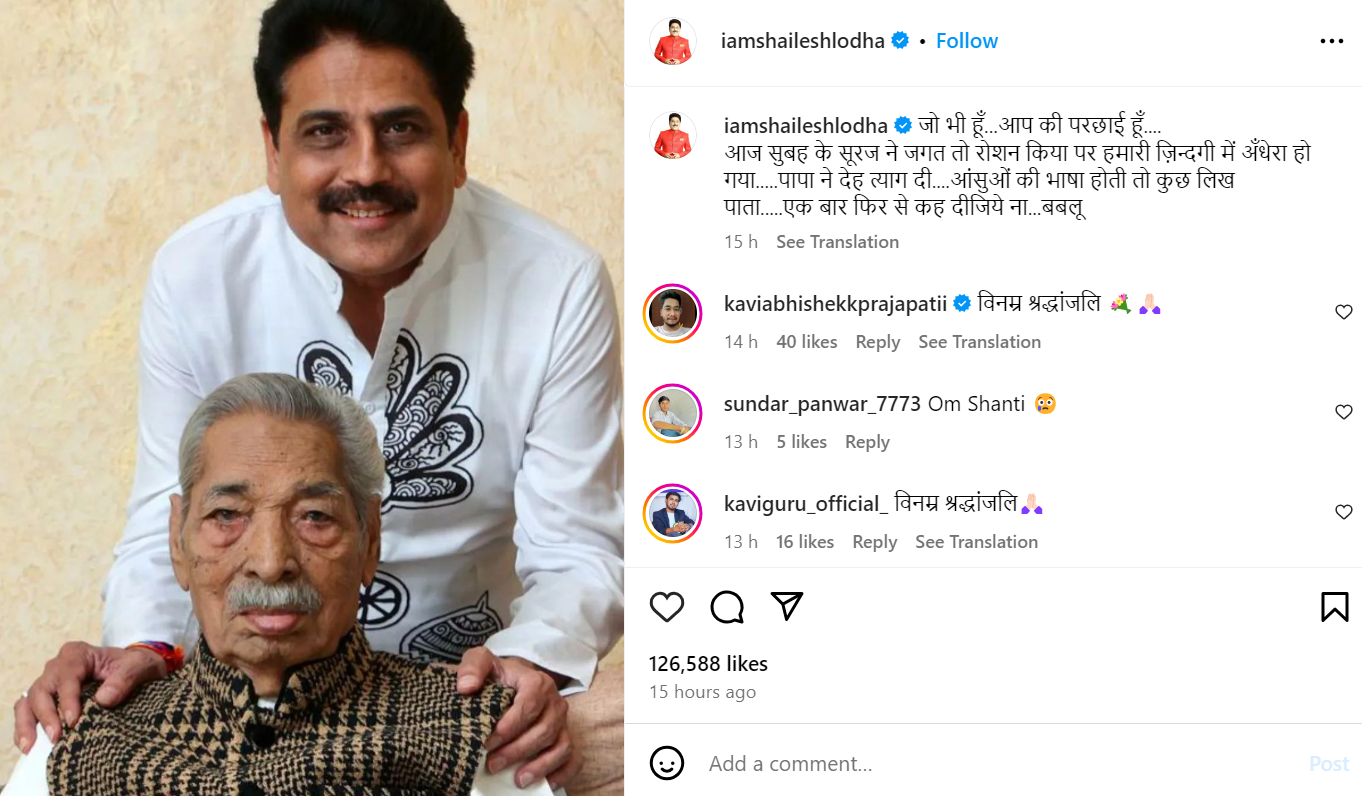
Task: Reply to kaviabhishekkprajapatii's comment
Action: click(x=878, y=342)
